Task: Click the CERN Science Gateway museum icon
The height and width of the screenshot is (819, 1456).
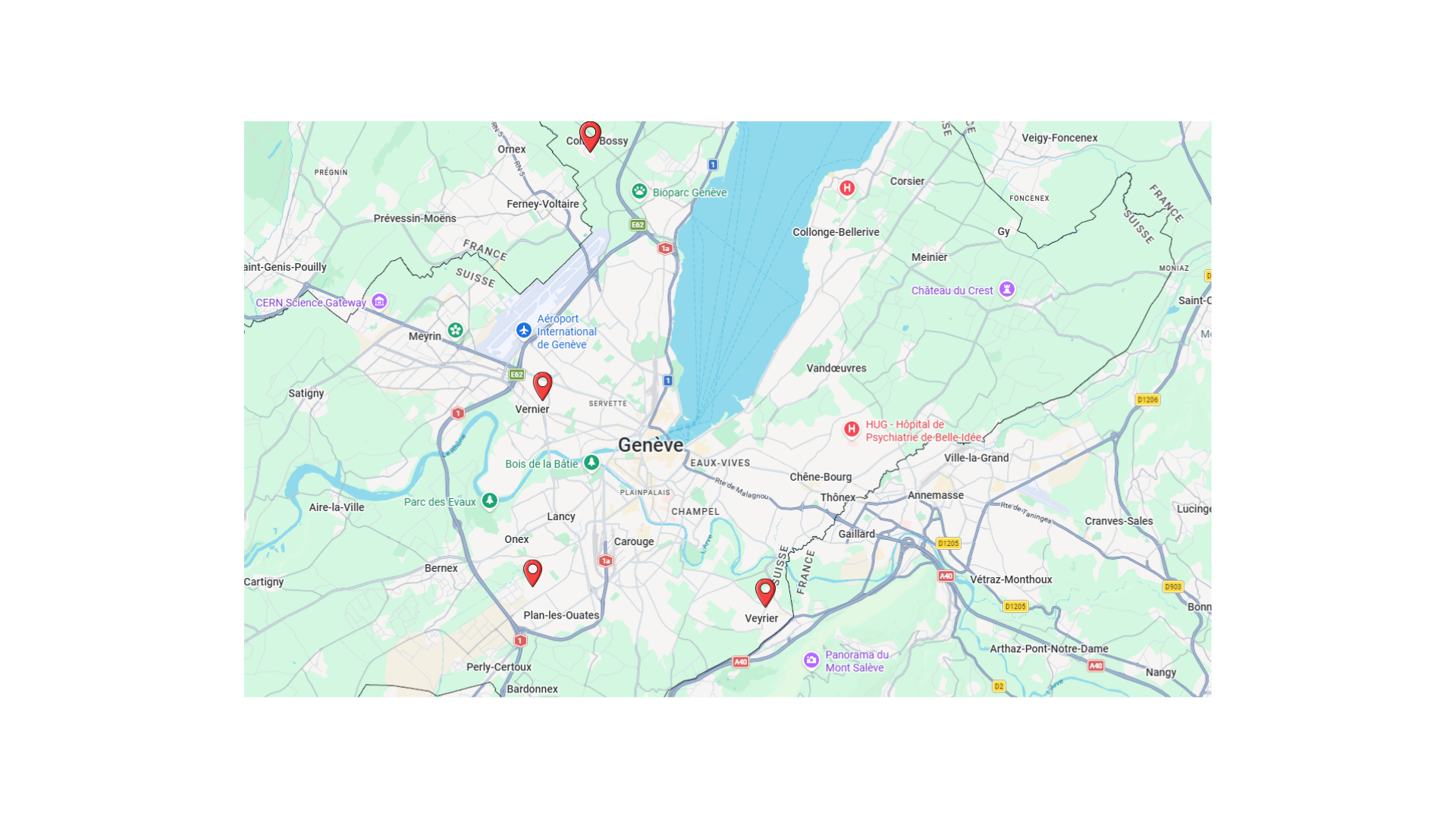Action: [379, 302]
